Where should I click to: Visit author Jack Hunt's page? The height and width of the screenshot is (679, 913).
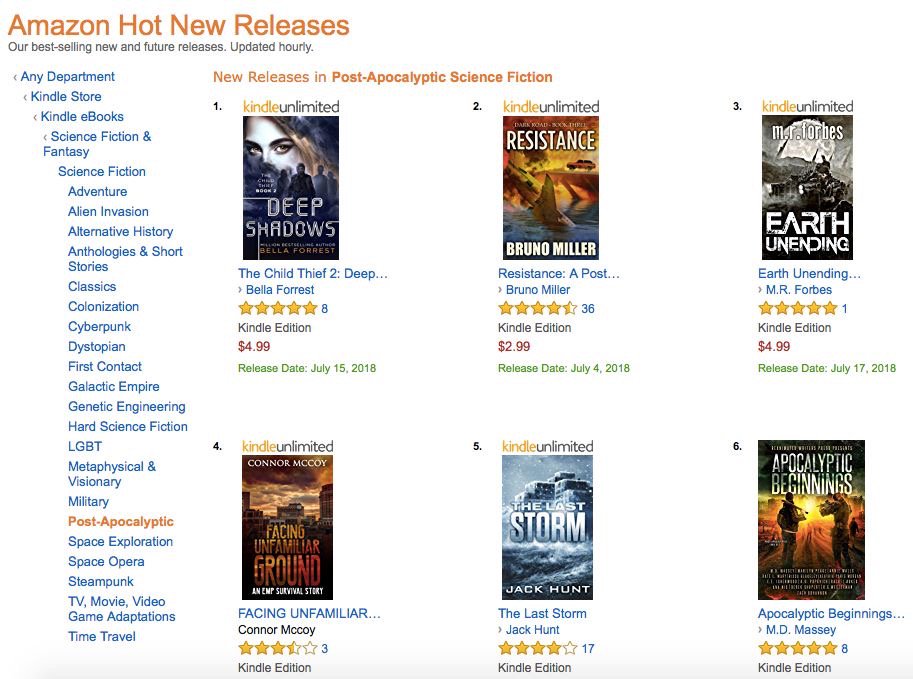pyautogui.click(x=533, y=630)
